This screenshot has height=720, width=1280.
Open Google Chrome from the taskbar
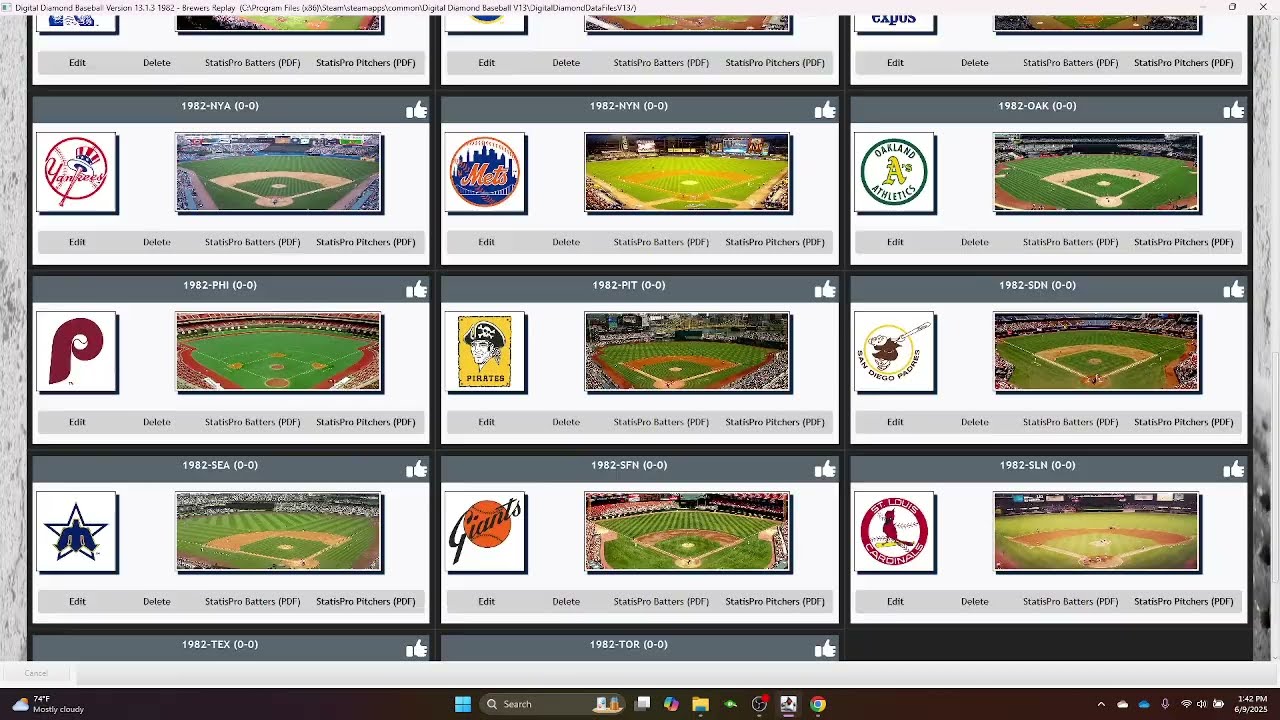click(x=818, y=704)
